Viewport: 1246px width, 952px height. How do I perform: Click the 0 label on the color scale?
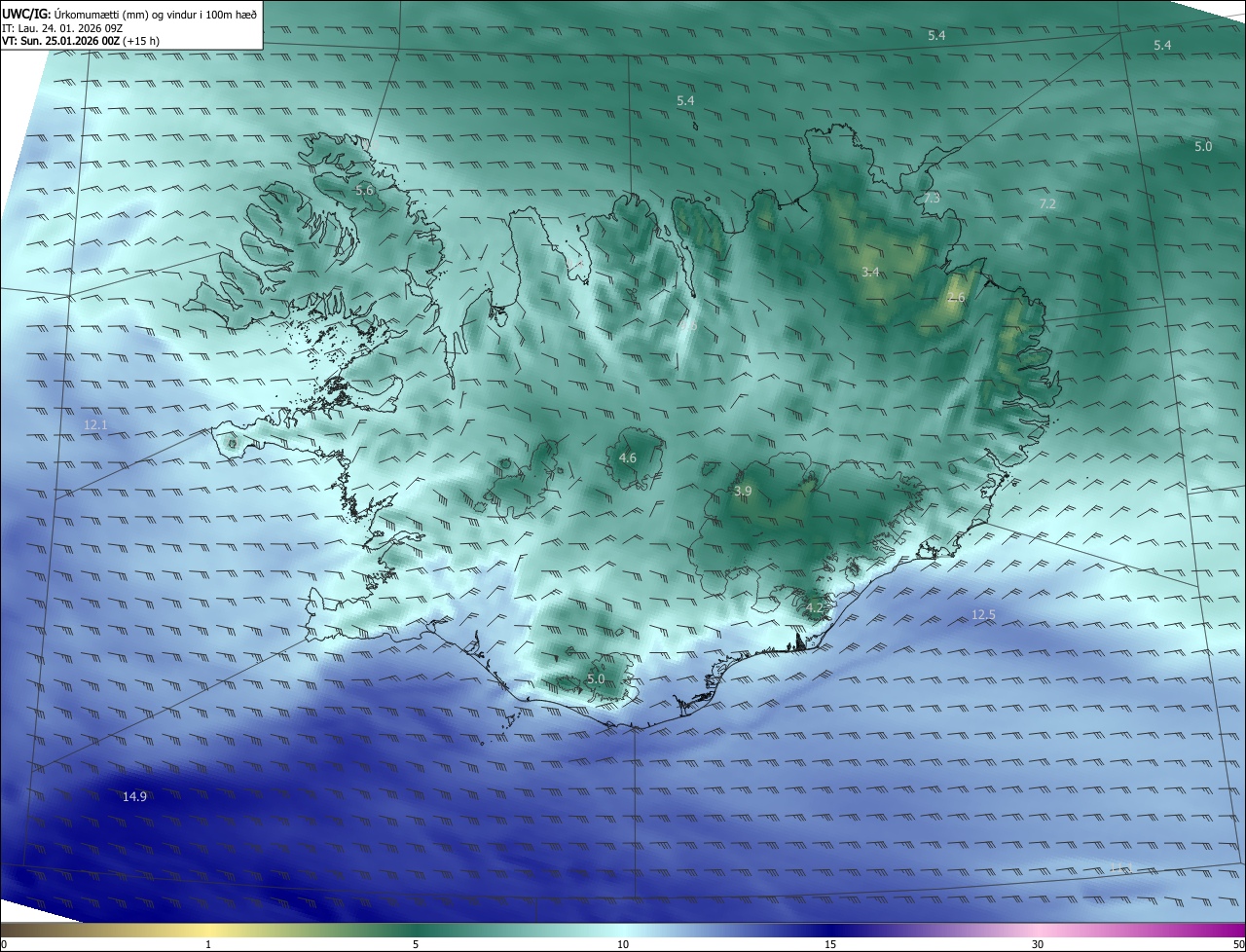(x=4, y=945)
